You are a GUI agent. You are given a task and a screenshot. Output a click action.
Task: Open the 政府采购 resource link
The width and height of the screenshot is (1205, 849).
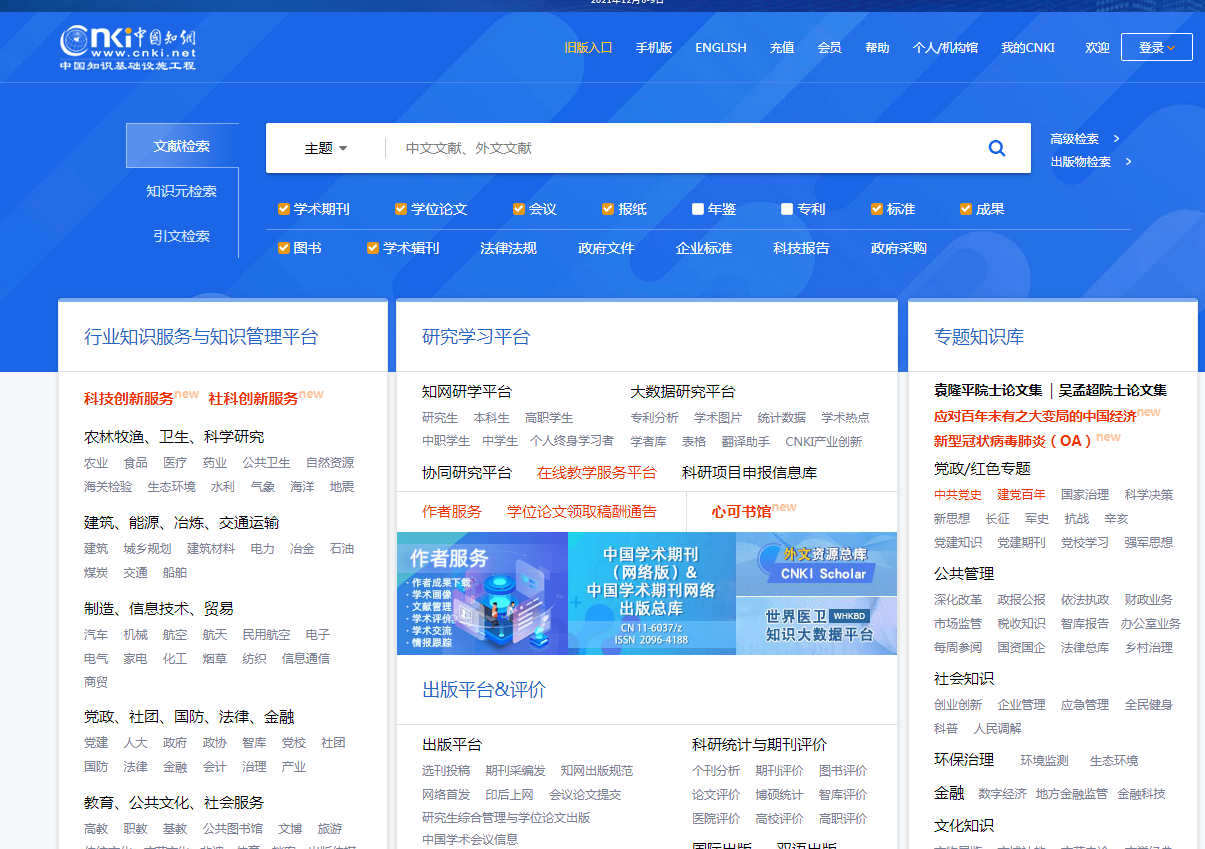899,248
